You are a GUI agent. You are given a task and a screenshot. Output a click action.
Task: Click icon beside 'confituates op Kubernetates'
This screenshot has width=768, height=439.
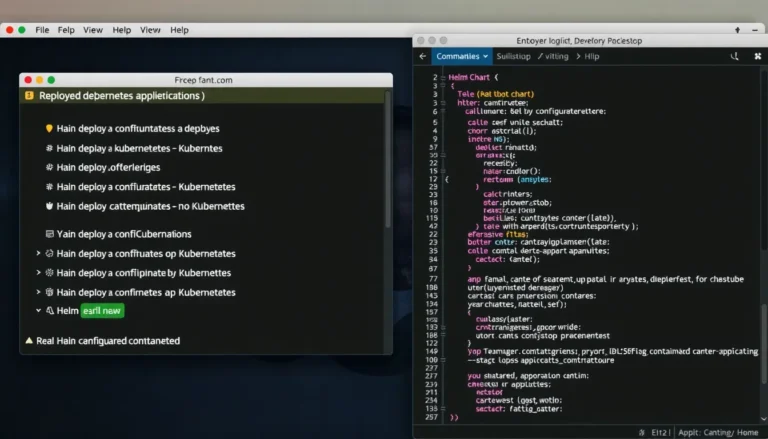tap(49, 253)
